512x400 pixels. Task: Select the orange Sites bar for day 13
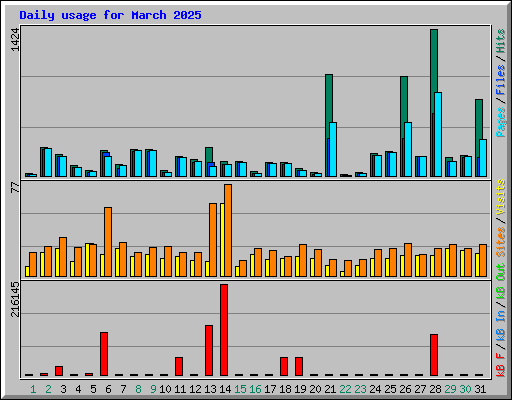[213, 240]
